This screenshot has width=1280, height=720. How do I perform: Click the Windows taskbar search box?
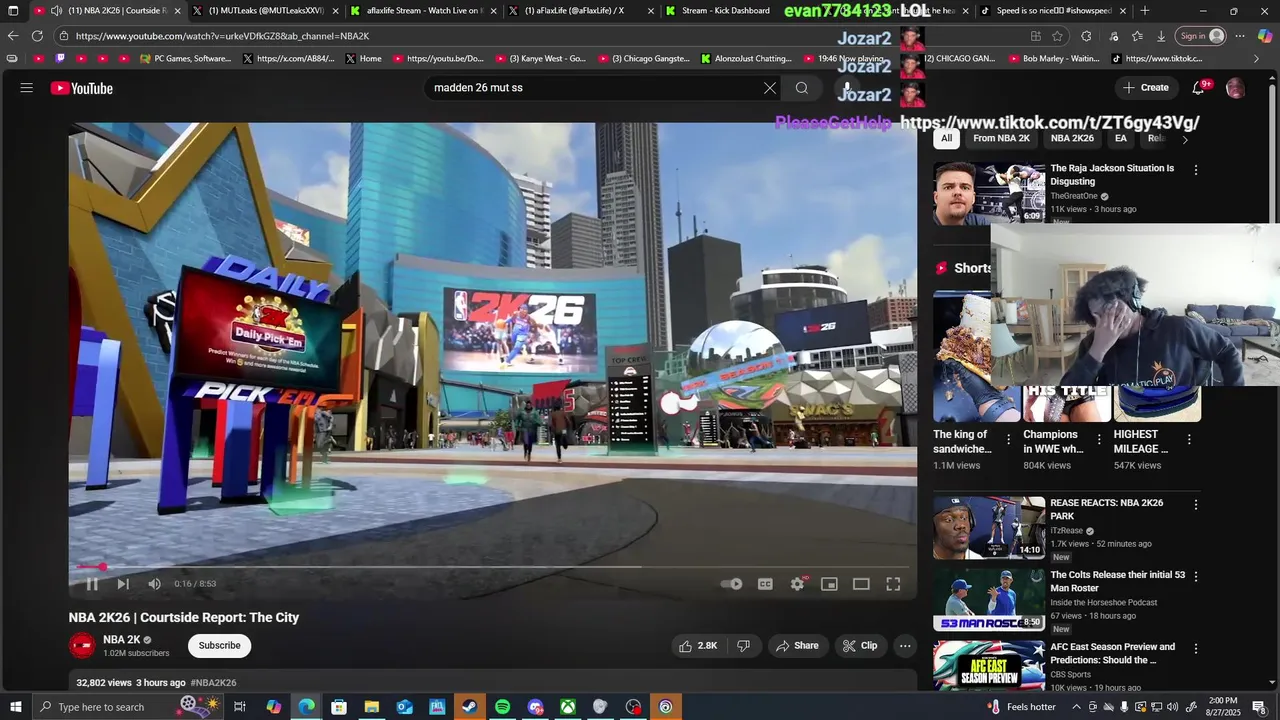click(128, 707)
